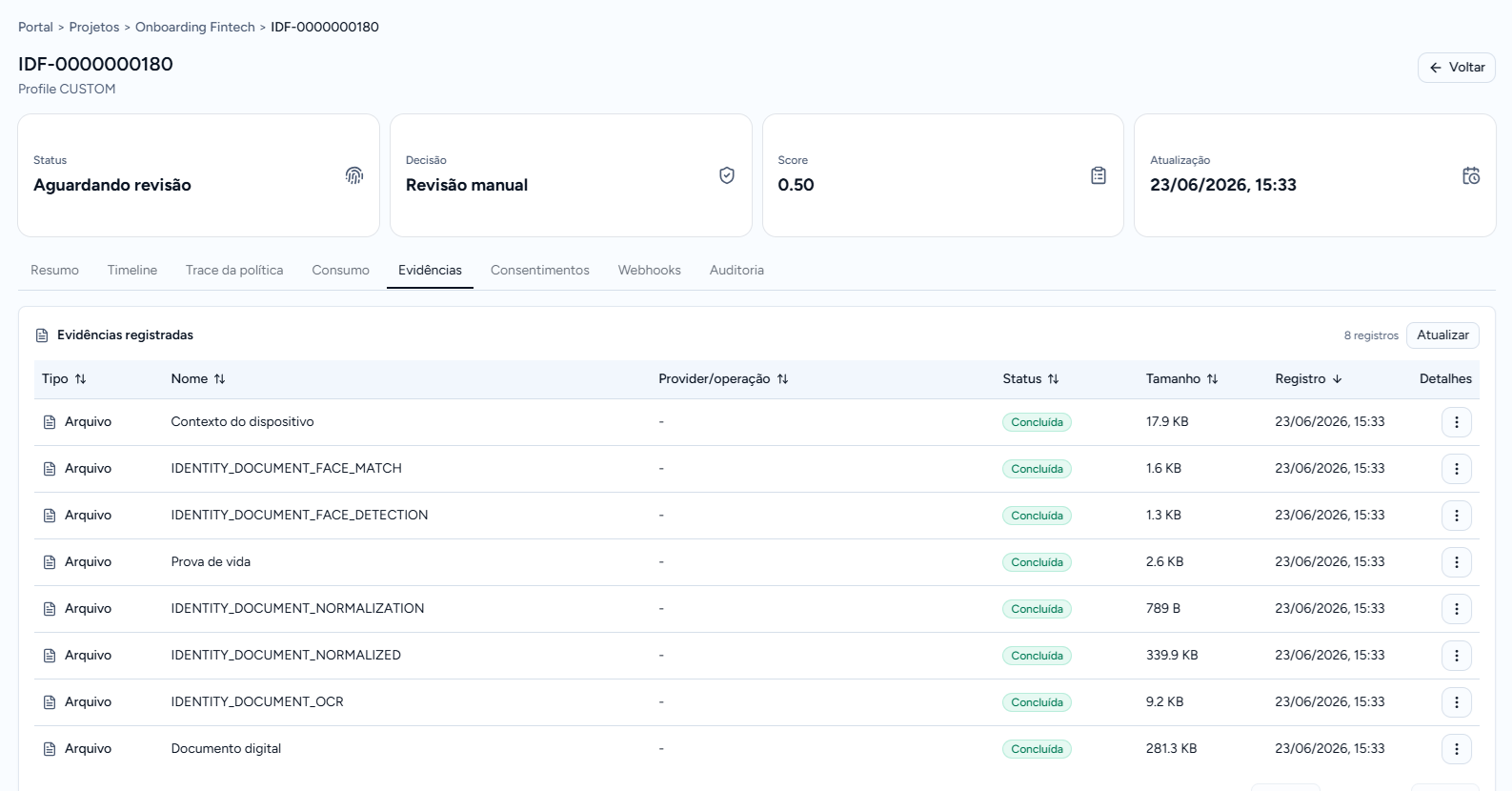The height and width of the screenshot is (791, 1512).
Task: Open the Auditoria tab
Action: [736, 271]
